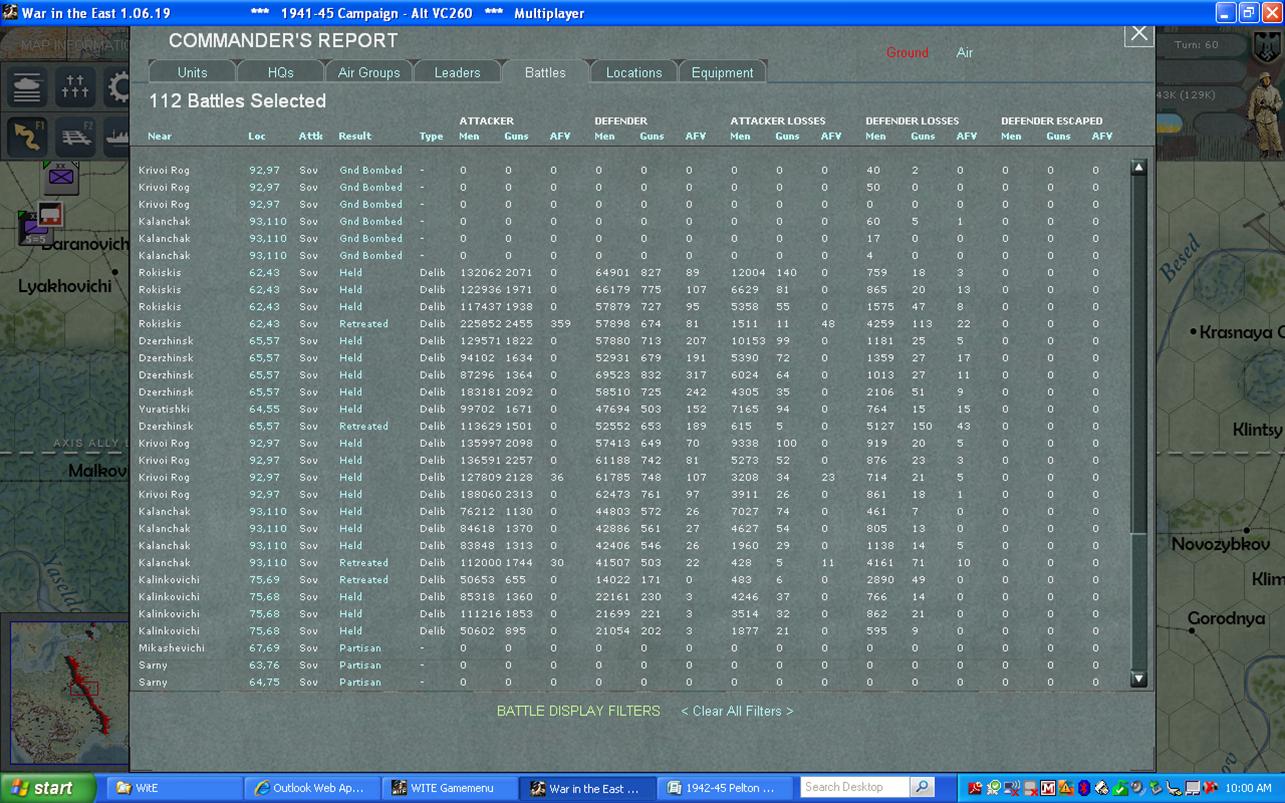Open the Equipment tab
This screenshot has width=1285, height=803.
pos(722,72)
